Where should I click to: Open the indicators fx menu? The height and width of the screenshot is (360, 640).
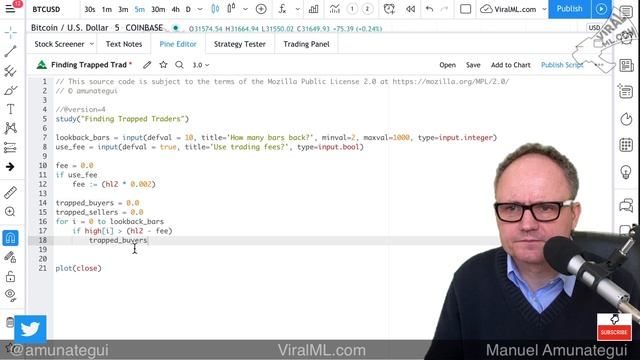pyautogui.click(x=282, y=9)
